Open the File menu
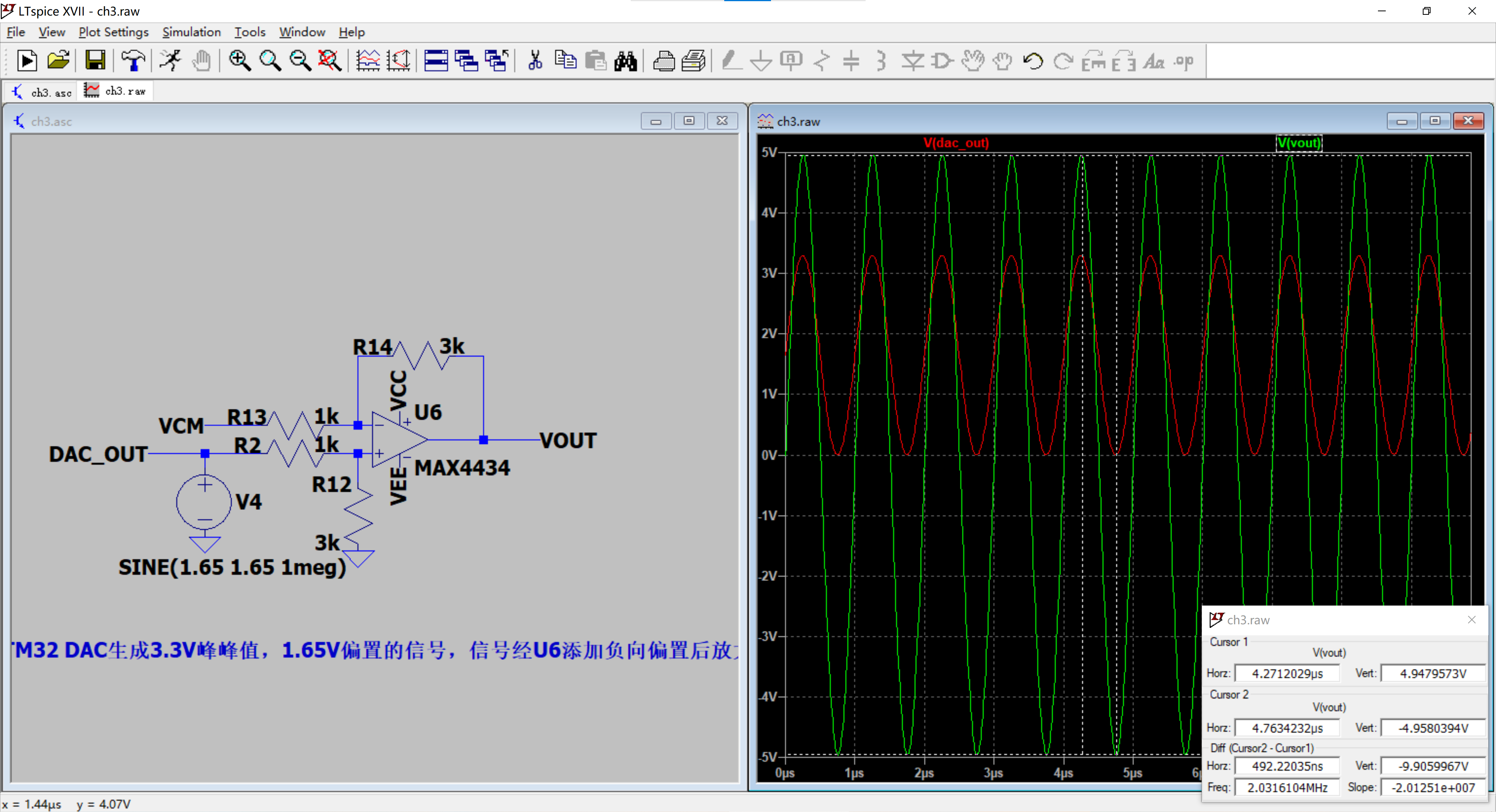 coord(16,32)
